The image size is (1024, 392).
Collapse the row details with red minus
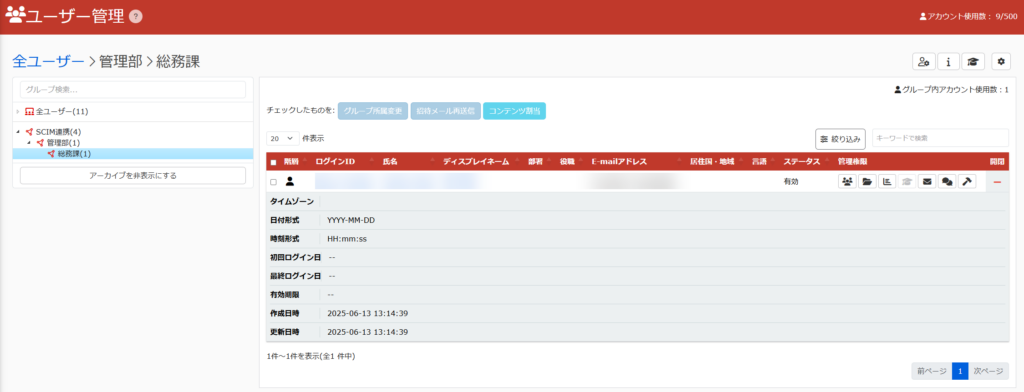[997, 182]
